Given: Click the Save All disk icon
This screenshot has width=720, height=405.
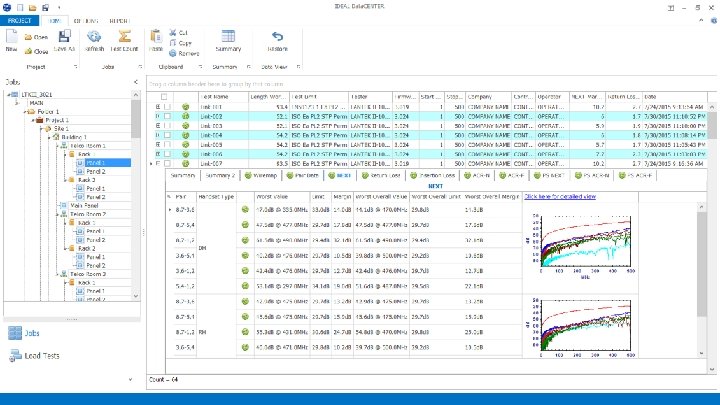Looking at the screenshot, I should pos(65,37).
